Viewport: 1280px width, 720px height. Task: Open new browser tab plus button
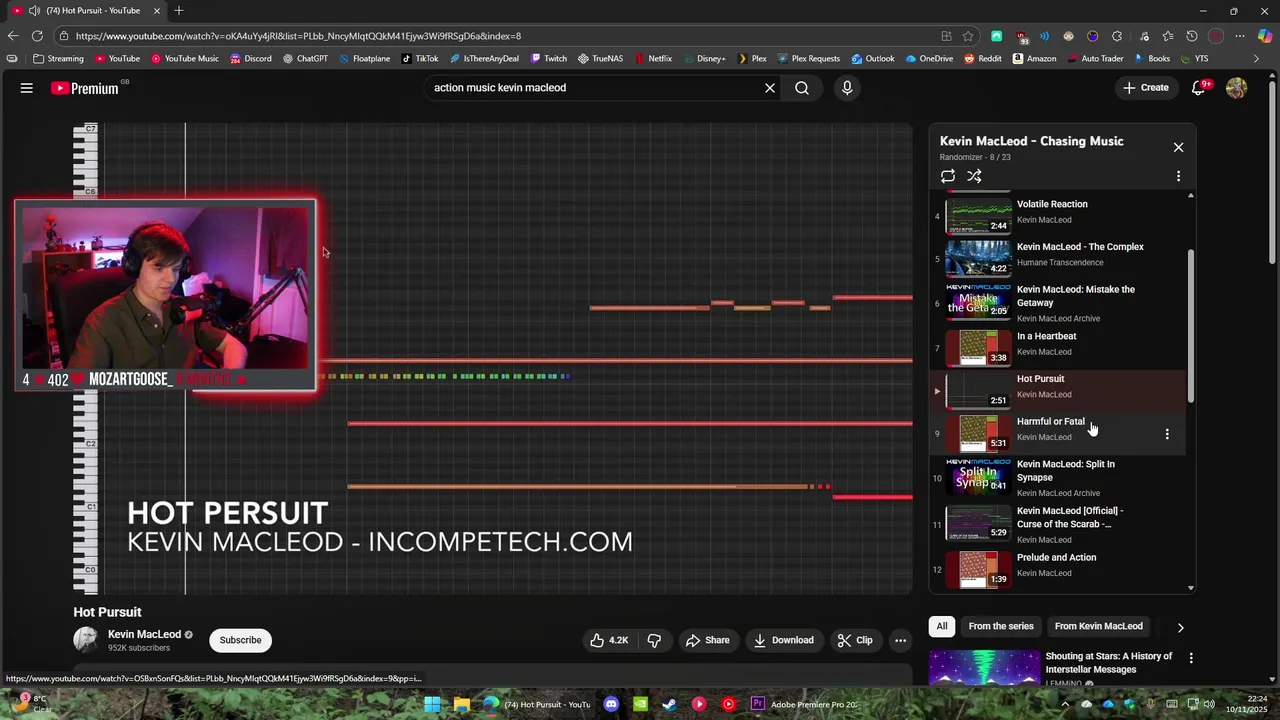click(x=178, y=11)
